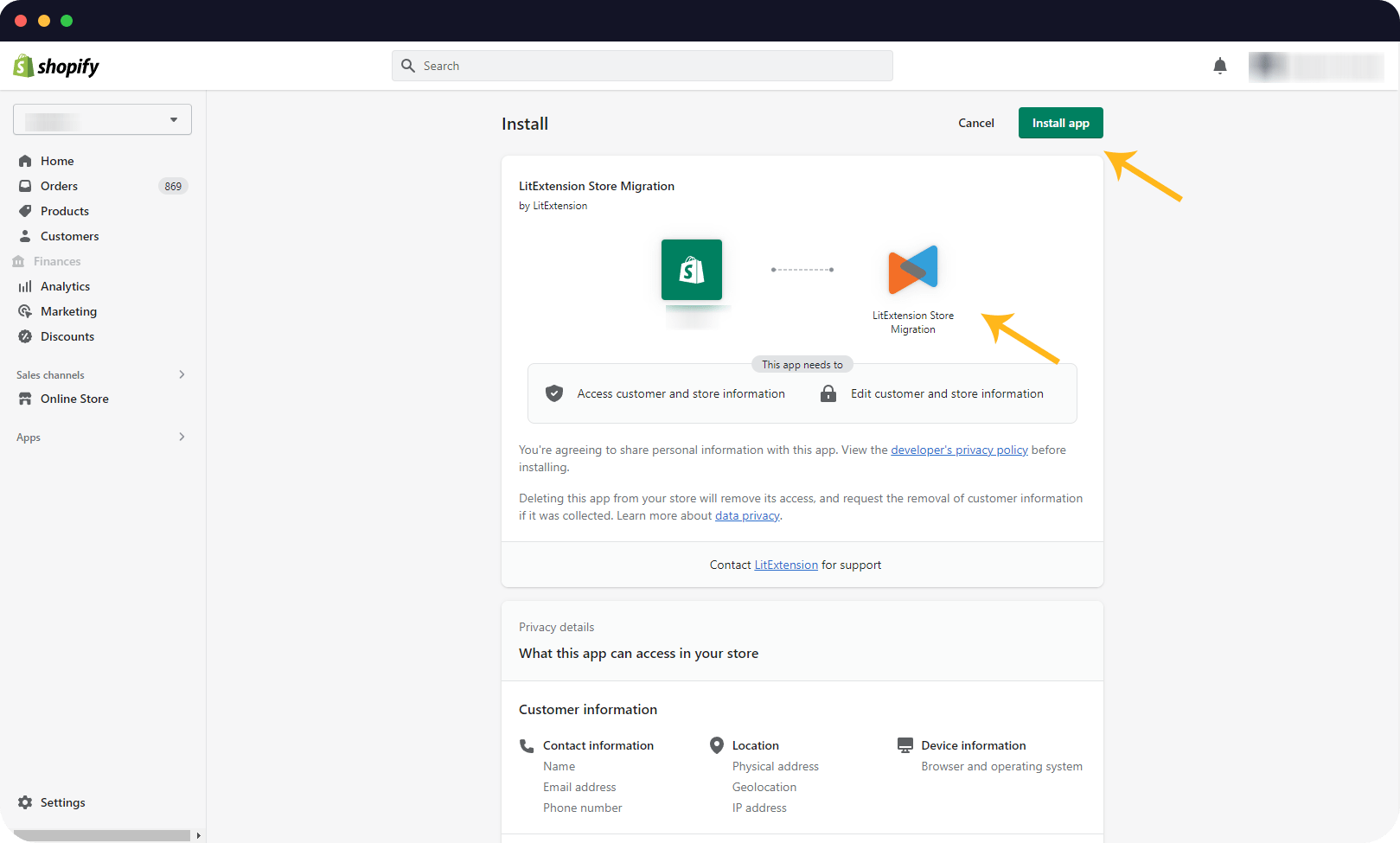This screenshot has width=1400, height=843.
Task: Click the 'LitExtension Store Migration' card title
Action: click(x=597, y=186)
